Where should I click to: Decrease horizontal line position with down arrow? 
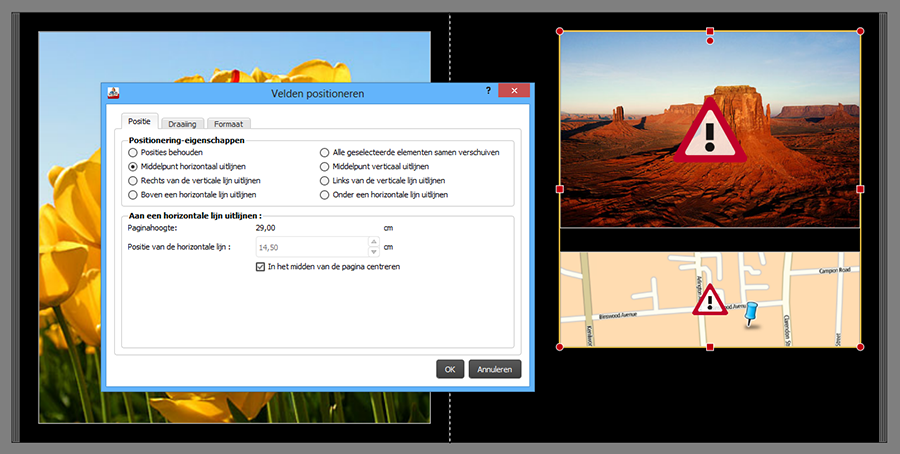374,251
